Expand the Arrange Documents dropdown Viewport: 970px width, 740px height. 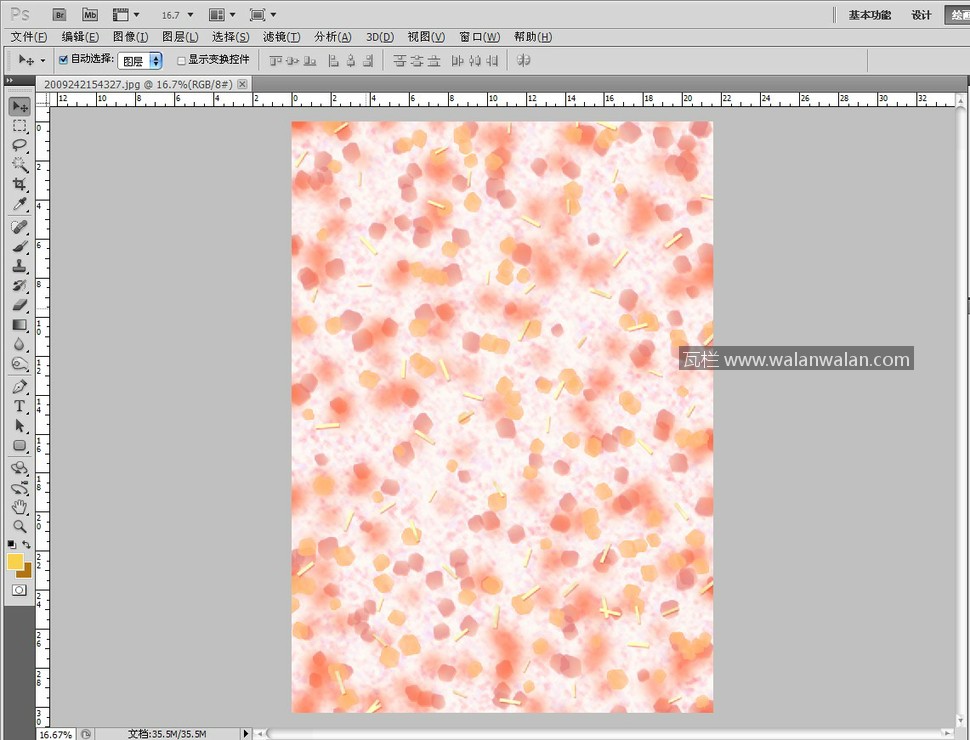222,15
